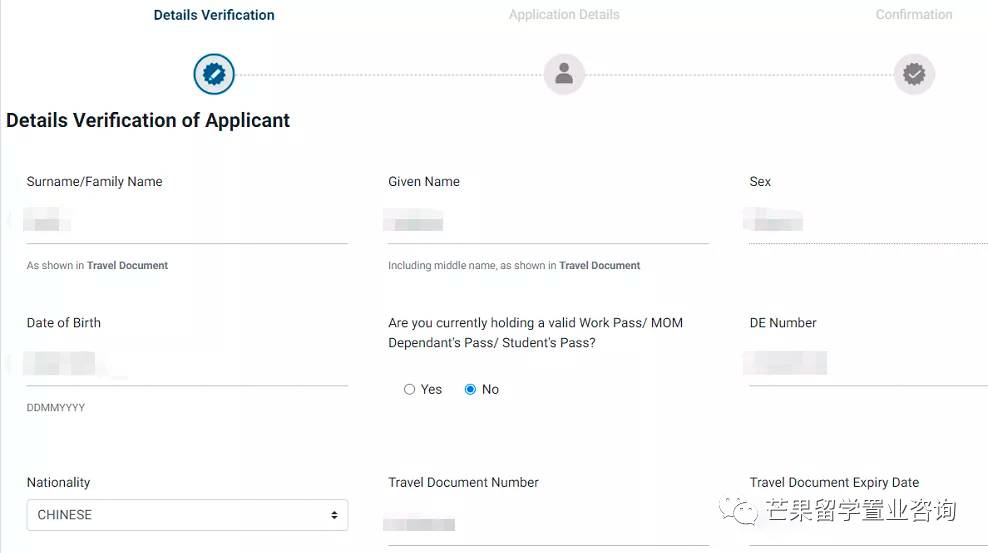
Task: Click the Confirmation checkmark step icon
Action: pyautogui.click(x=913, y=74)
